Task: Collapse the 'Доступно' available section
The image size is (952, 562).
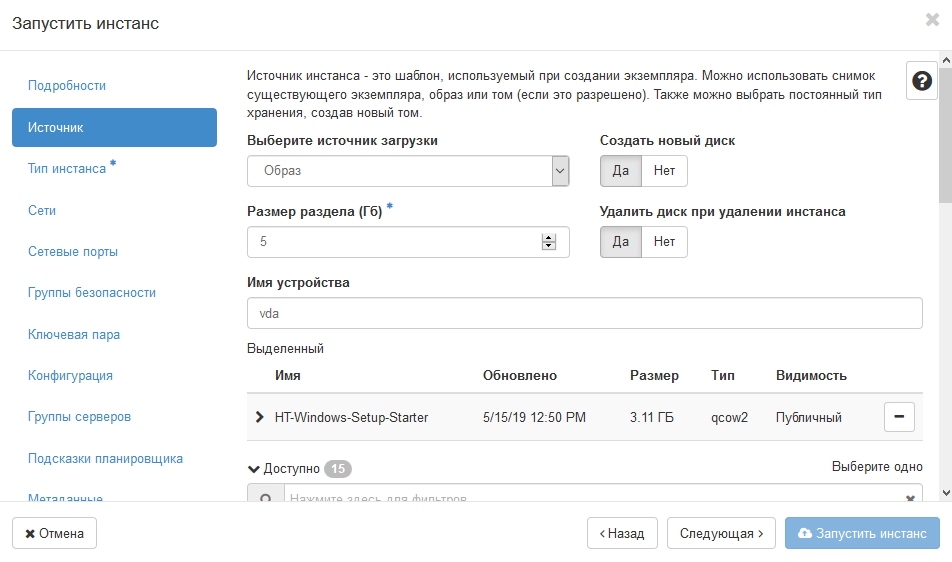Action: pyautogui.click(x=254, y=468)
